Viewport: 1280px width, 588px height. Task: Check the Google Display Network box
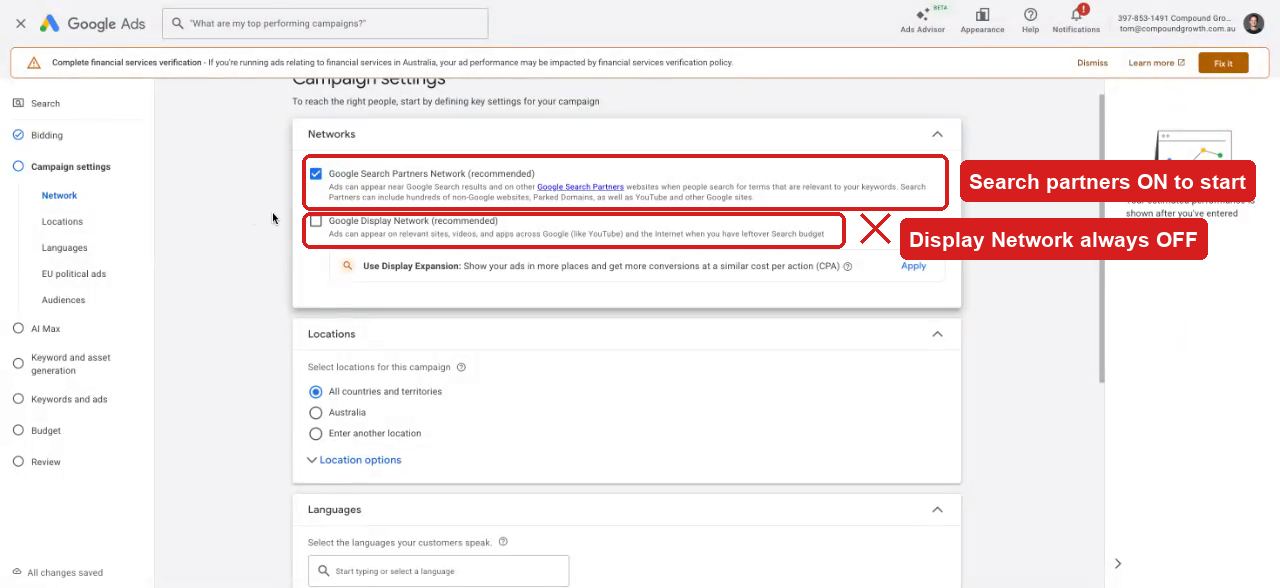tap(316, 221)
